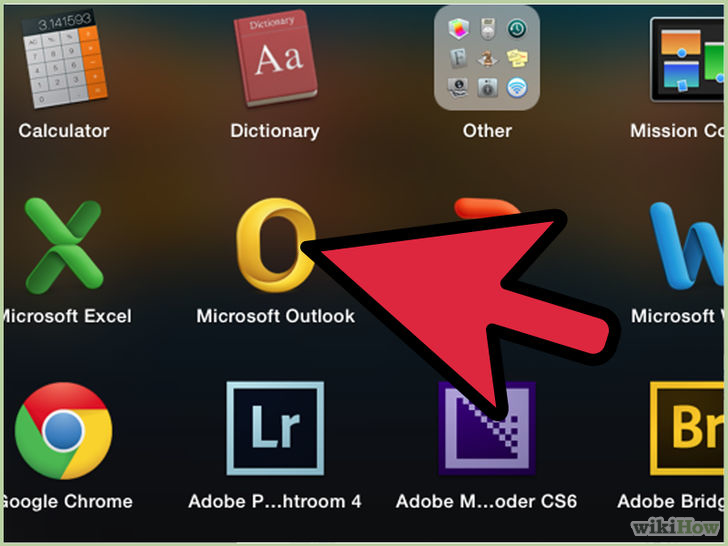This screenshot has width=728, height=546.
Task: Launch Adobe Media Encoder CS6
Action: pos(487,429)
